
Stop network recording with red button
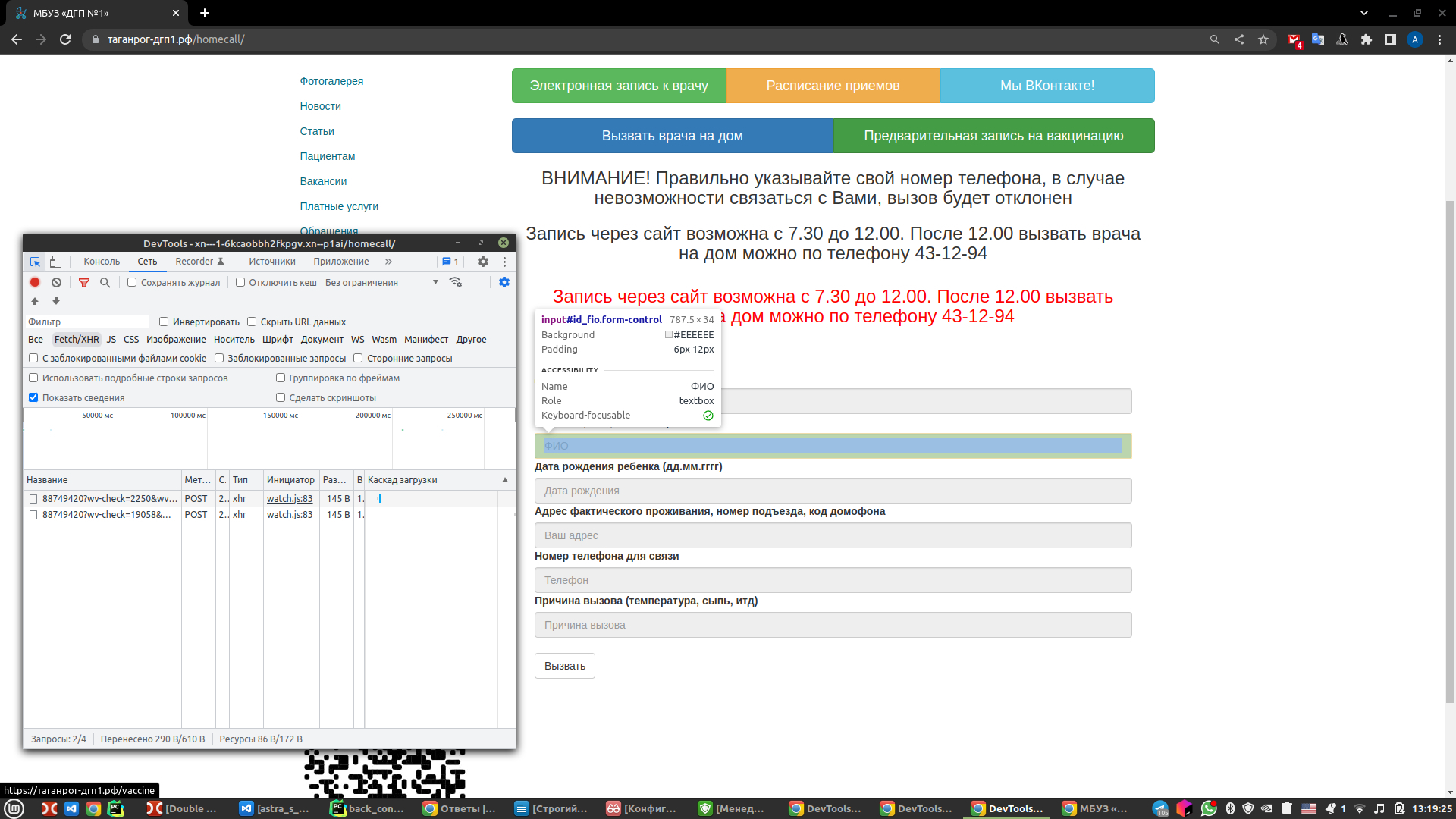tap(35, 282)
